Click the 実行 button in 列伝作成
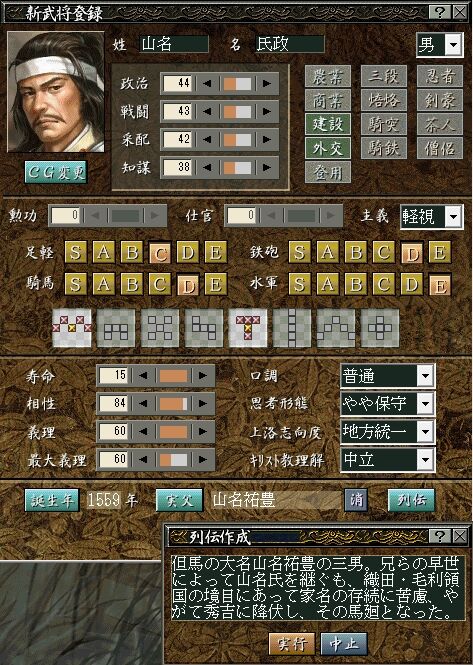 click(292, 644)
